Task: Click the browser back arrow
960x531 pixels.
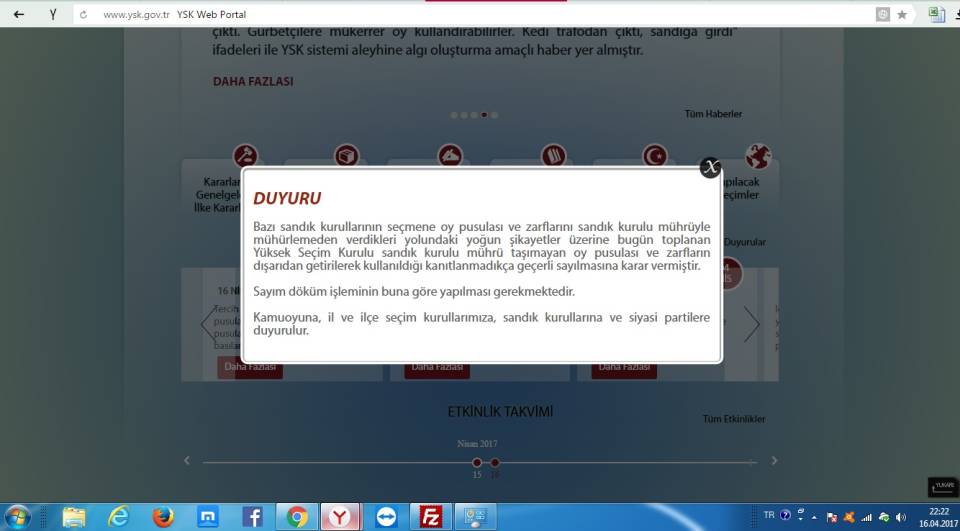Action: pyautogui.click(x=18, y=15)
